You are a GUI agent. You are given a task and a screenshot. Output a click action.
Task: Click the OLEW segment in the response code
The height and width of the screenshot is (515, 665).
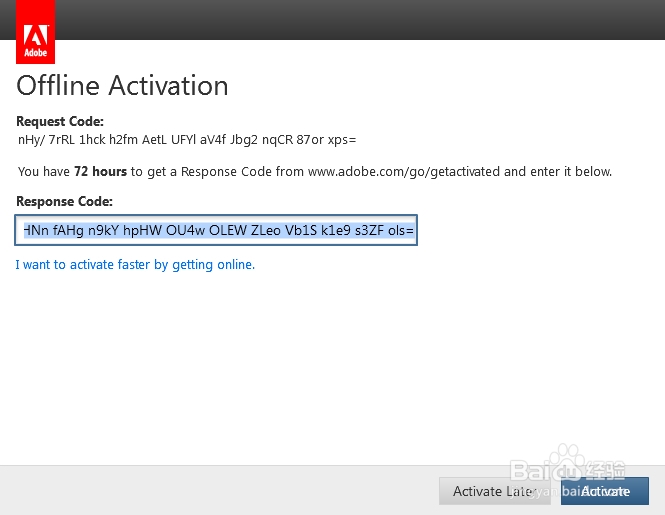[229, 230]
